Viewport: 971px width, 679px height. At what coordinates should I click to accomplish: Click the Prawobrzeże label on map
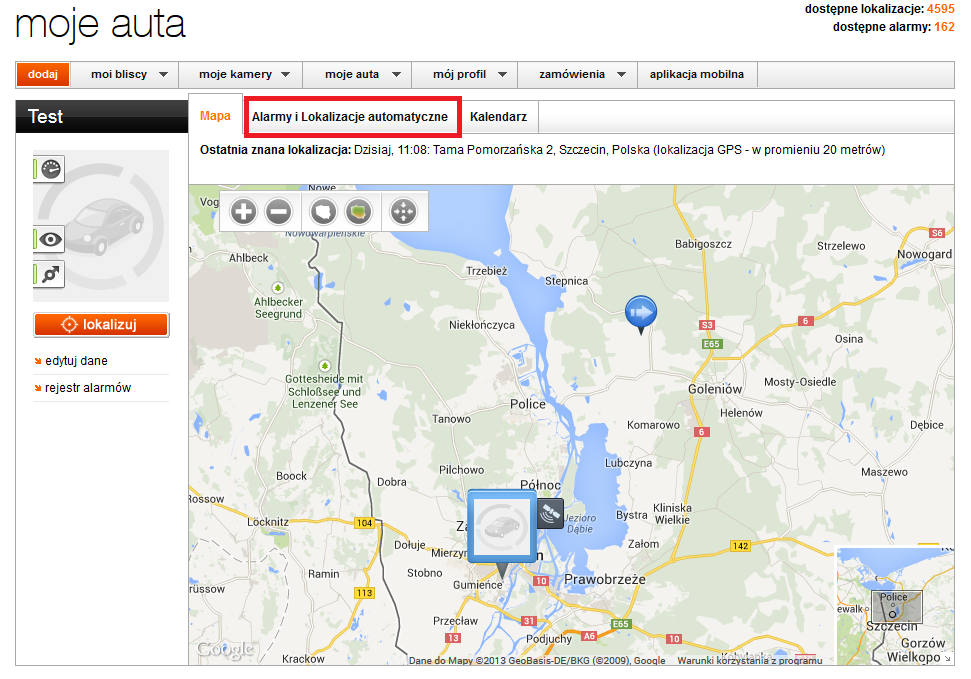pos(604,579)
